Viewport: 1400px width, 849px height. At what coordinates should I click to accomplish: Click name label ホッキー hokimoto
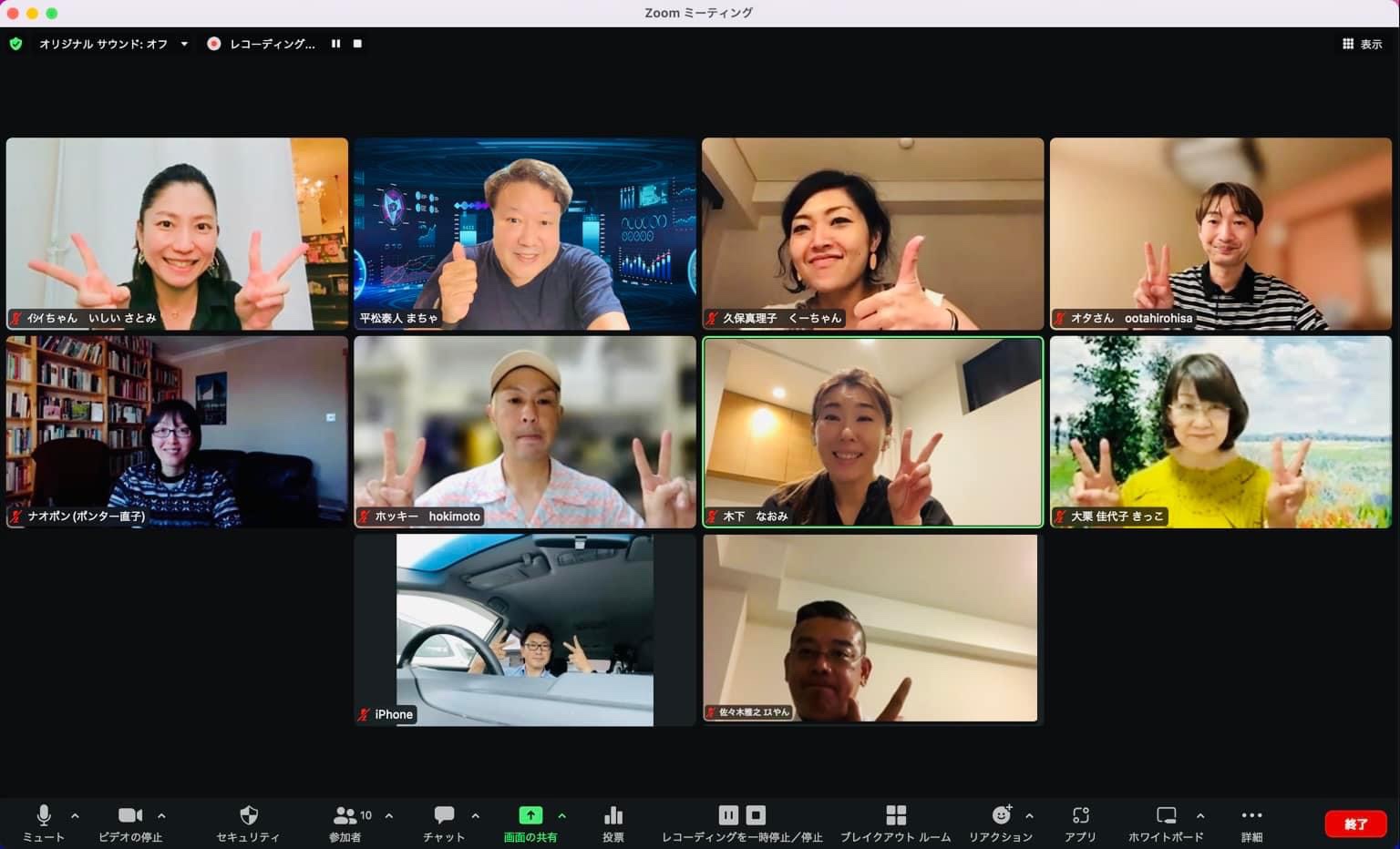(x=427, y=517)
